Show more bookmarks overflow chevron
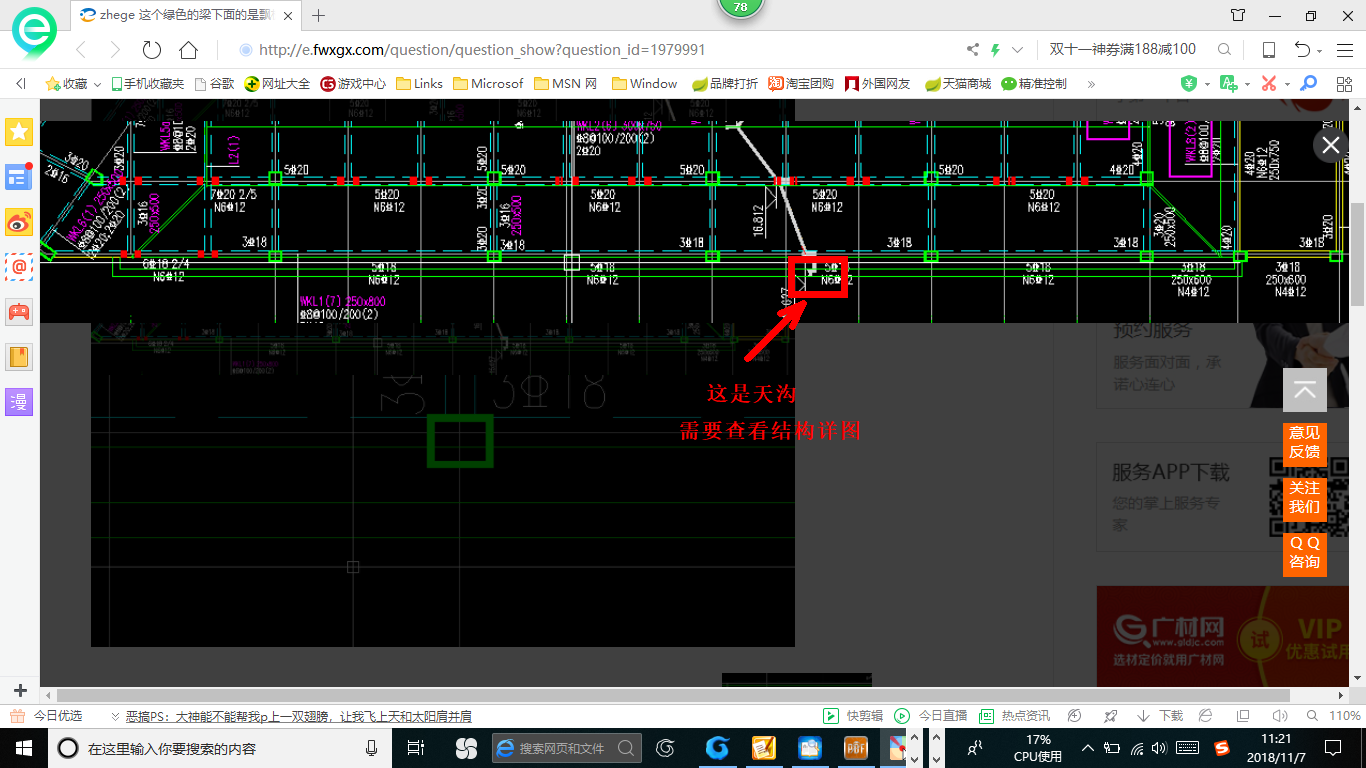This screenshot has width=1366, height=768. click(x=1091, y=84)
